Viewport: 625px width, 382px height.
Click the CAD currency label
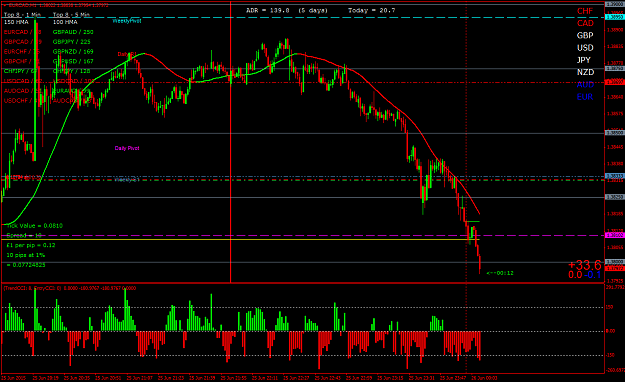[585, 23]
